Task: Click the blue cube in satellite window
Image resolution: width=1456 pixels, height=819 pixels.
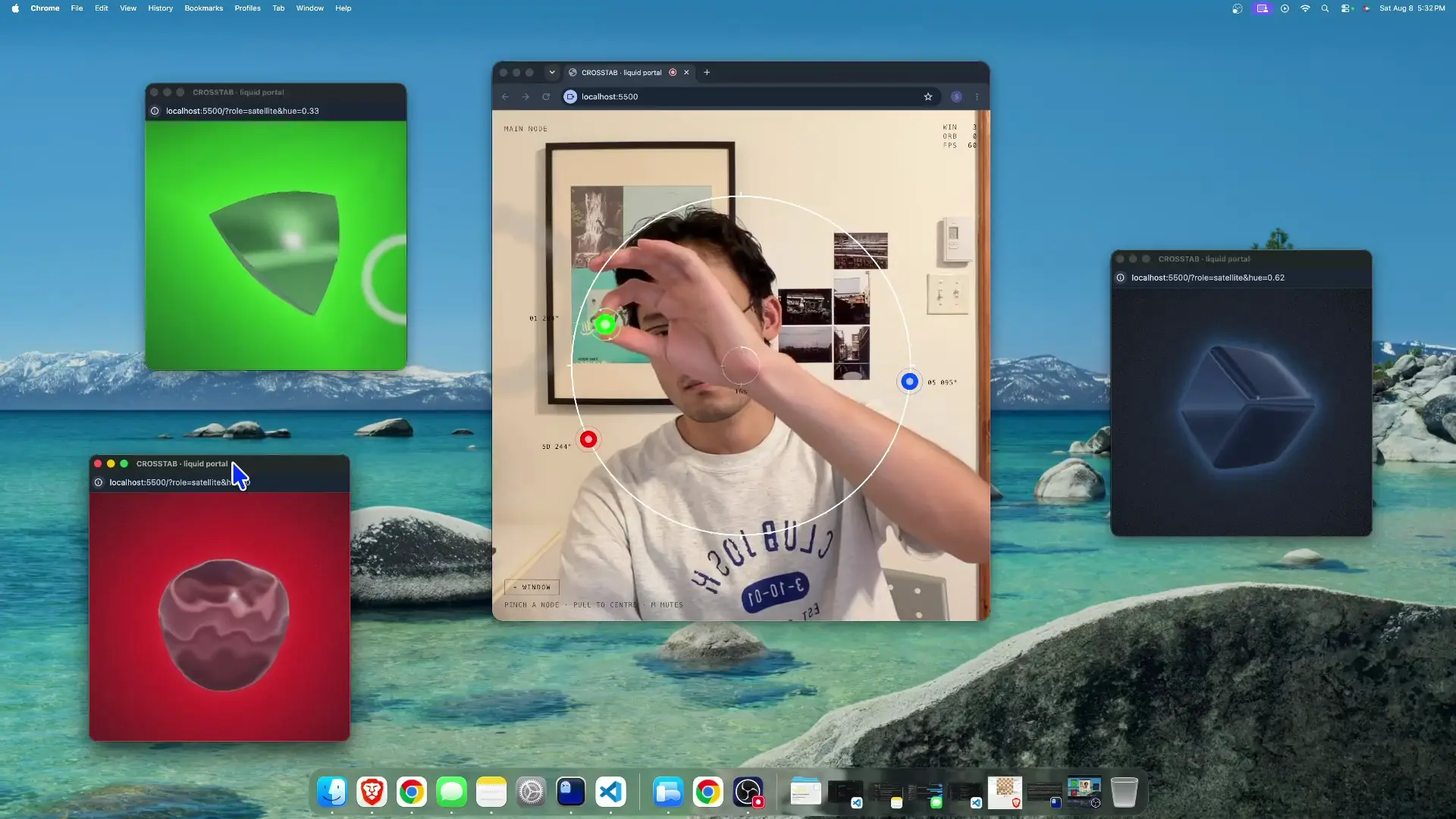Action: (1247, 407)
